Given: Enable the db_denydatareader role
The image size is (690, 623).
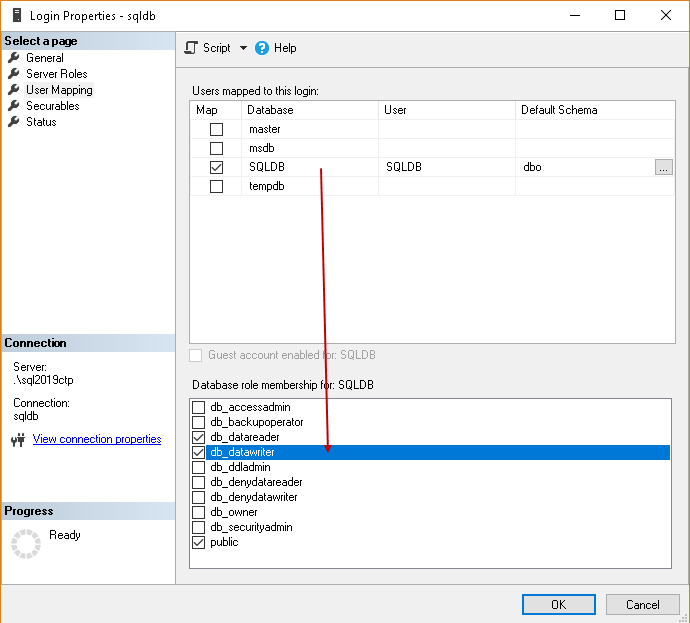Looking at the screenshot, I should point(198,482).
